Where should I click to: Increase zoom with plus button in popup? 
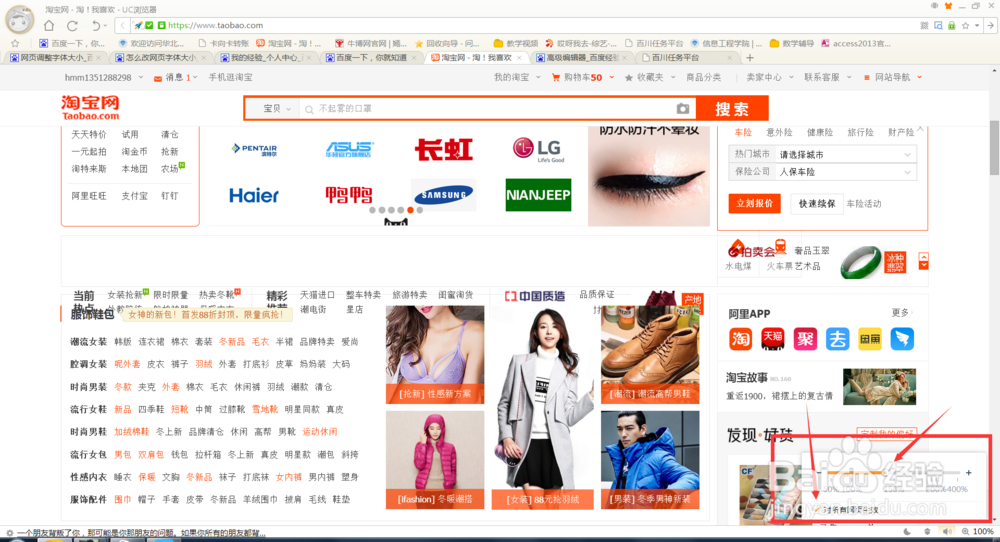pos(969,473)
